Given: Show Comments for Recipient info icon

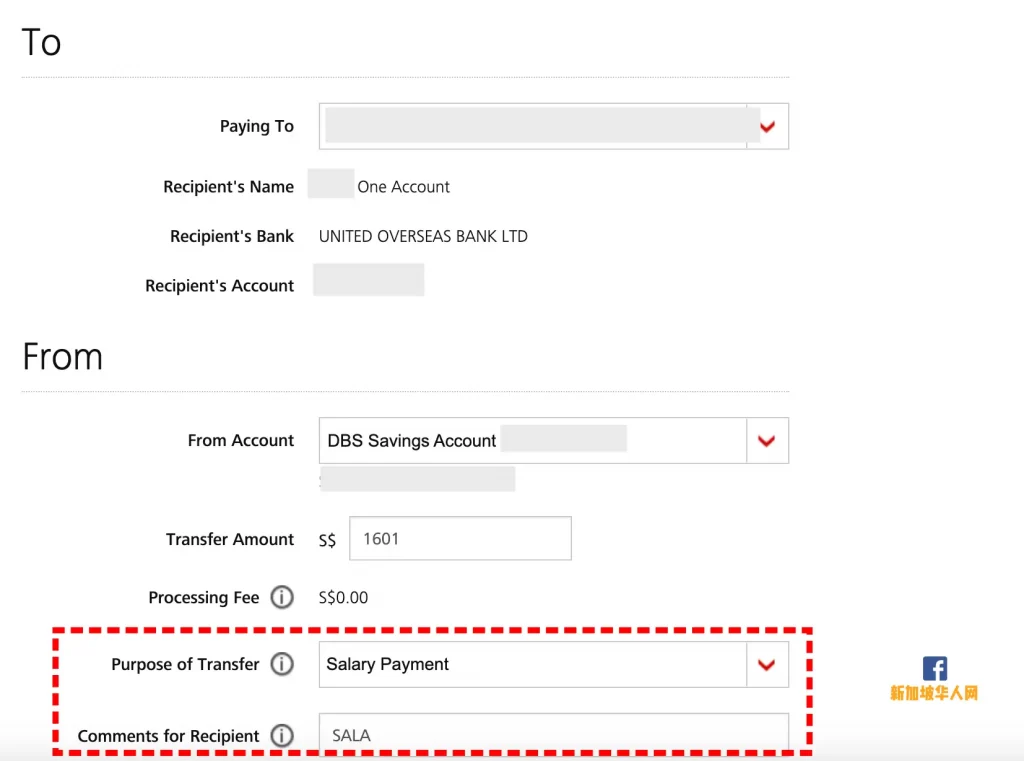Looking at the screenshot, I should (282, 736).
